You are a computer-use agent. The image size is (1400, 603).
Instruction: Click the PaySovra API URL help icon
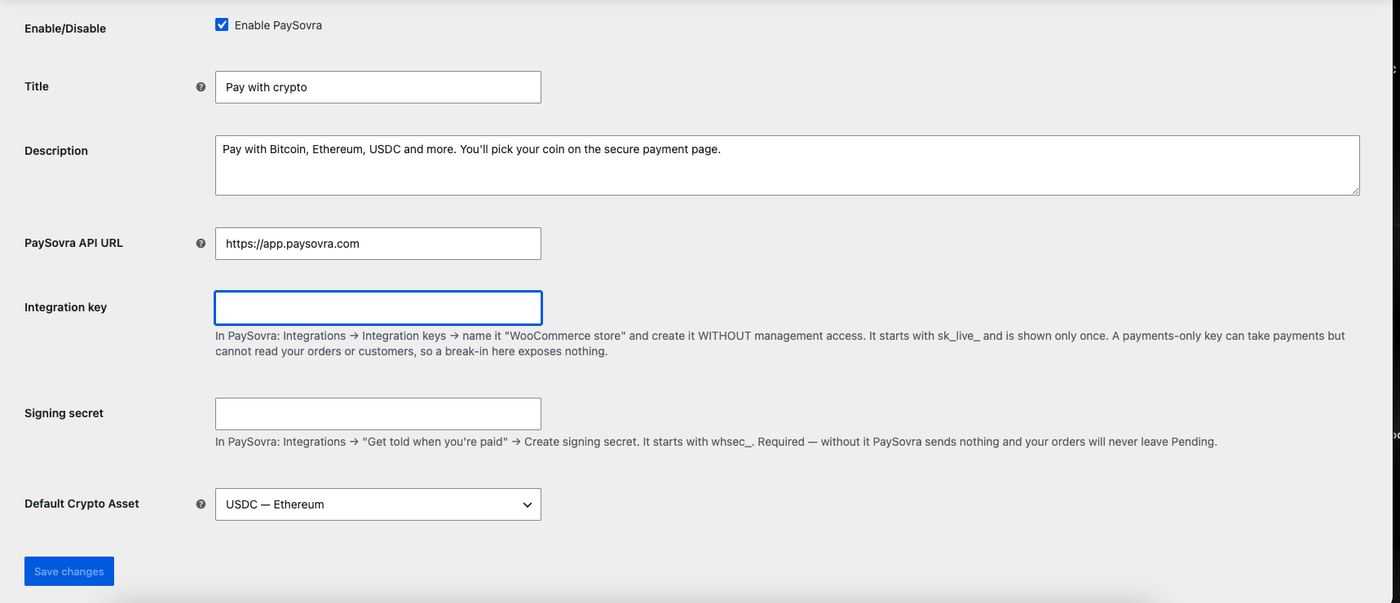(201, 243)
